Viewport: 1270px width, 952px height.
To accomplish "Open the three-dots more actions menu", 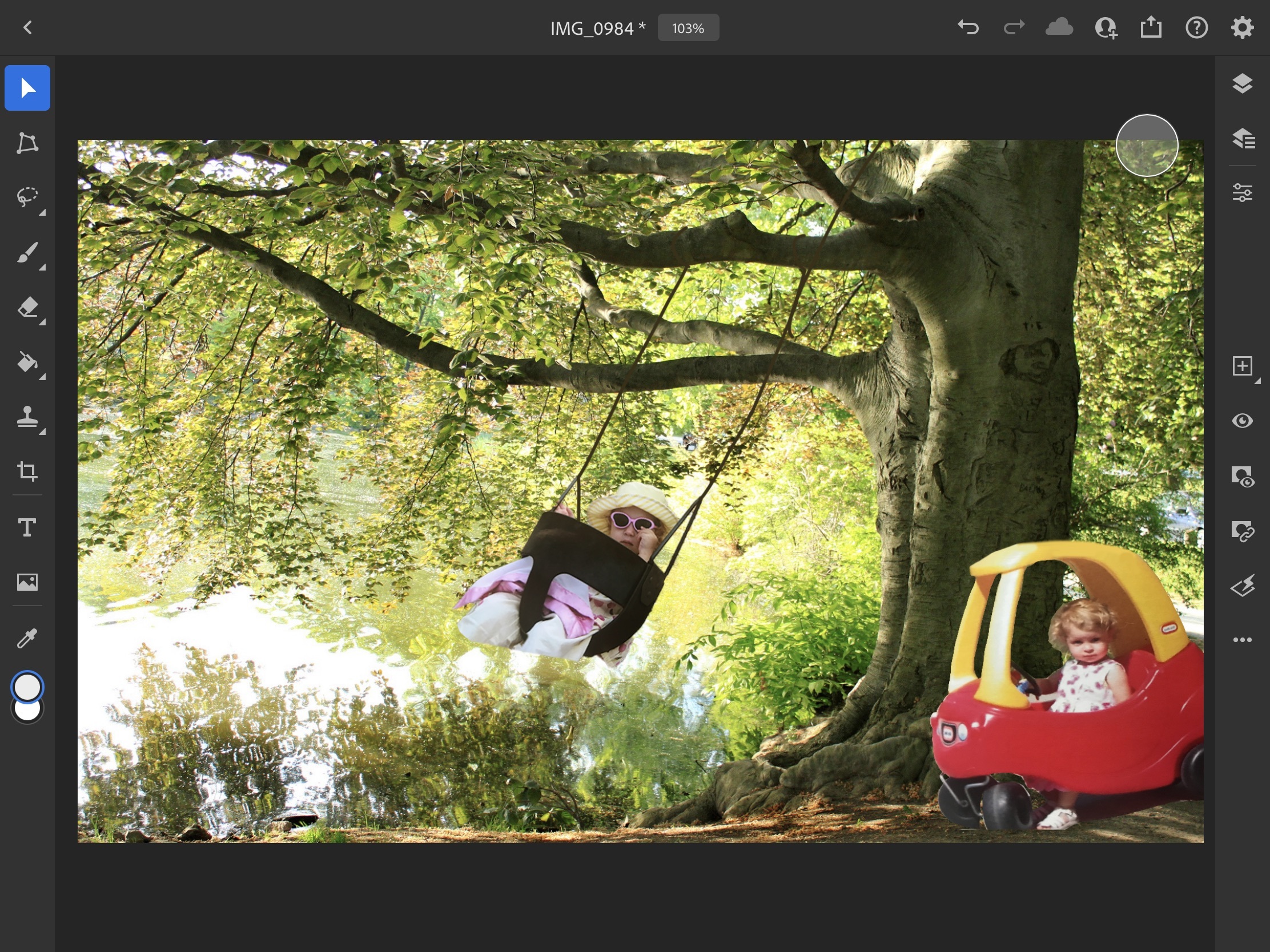I will tap(1242, 640).
